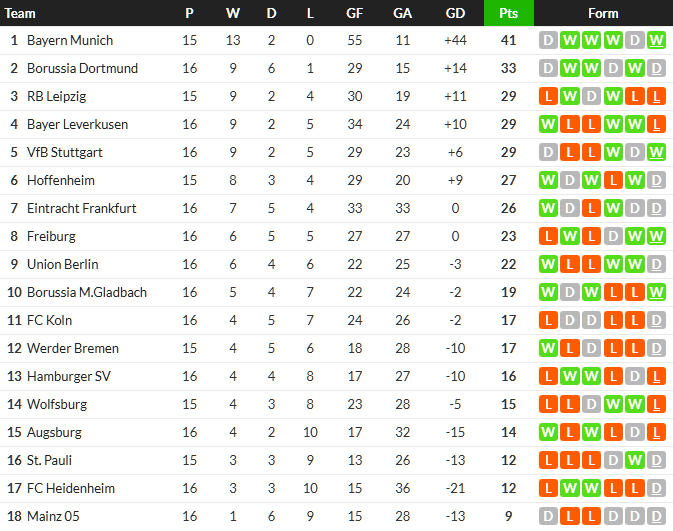
Task: Click the draw badge in Wolfsburg's form
Action: coord(591,405)
